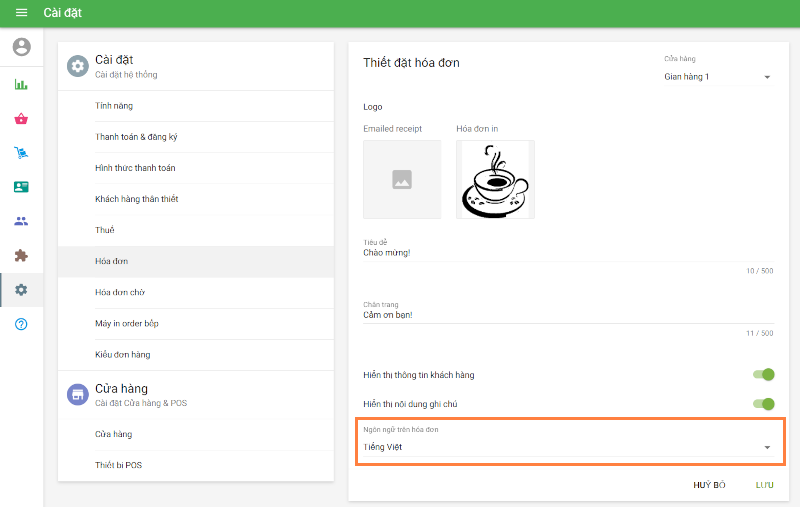
Task: Click the LƯU save button
Action: pyautogui.click(x=765, y=484)
